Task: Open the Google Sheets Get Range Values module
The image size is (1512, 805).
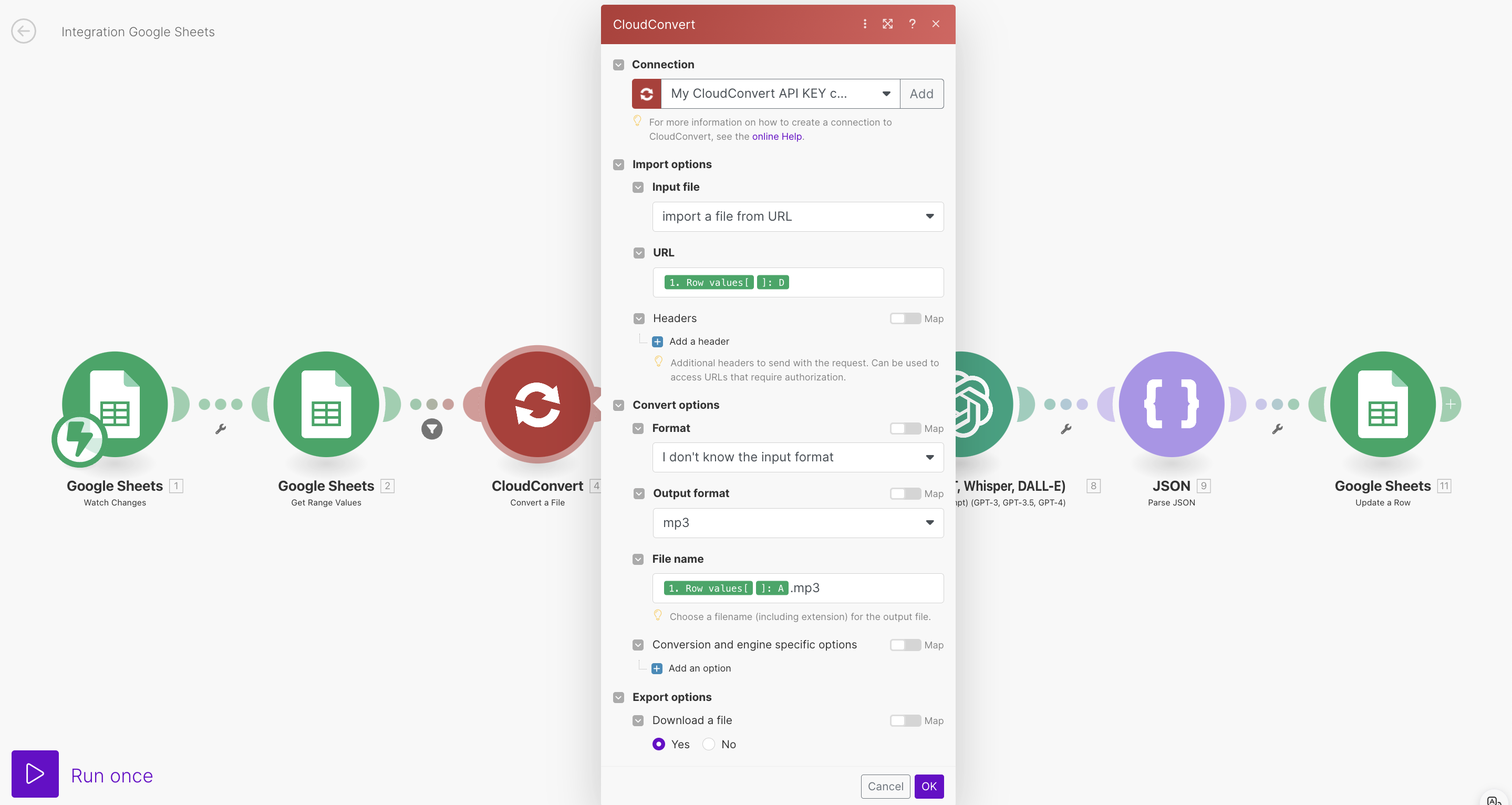Action: coord(326,404)
